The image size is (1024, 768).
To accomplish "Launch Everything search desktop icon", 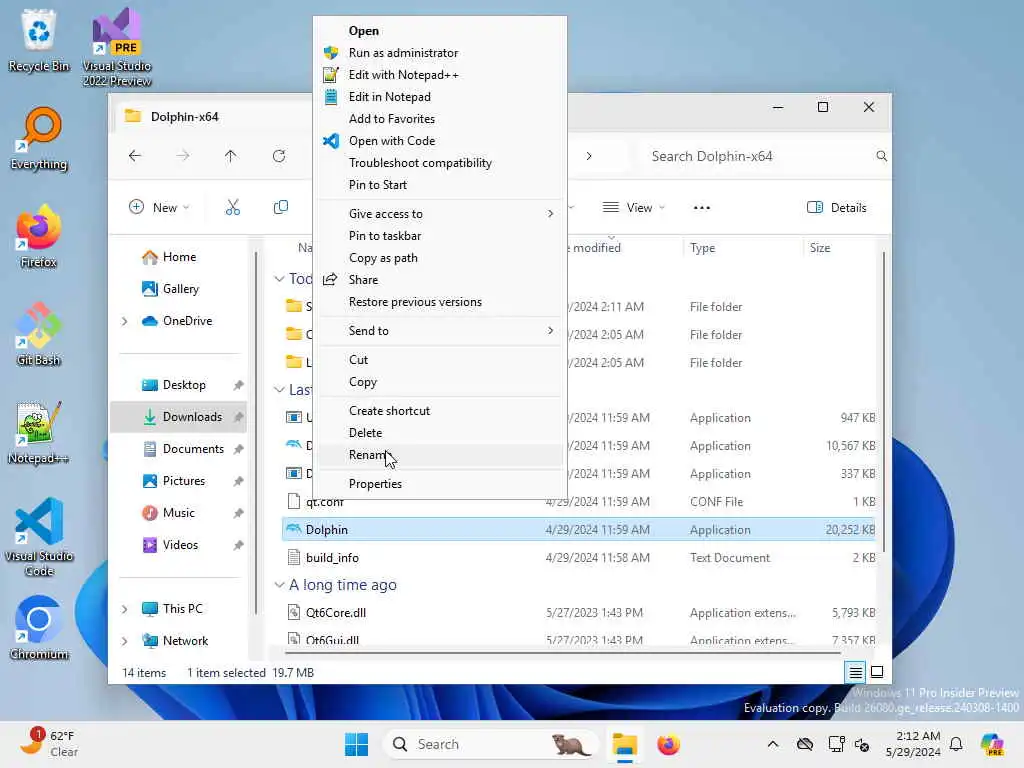I will pyautogui.click(x=39, y=138).
